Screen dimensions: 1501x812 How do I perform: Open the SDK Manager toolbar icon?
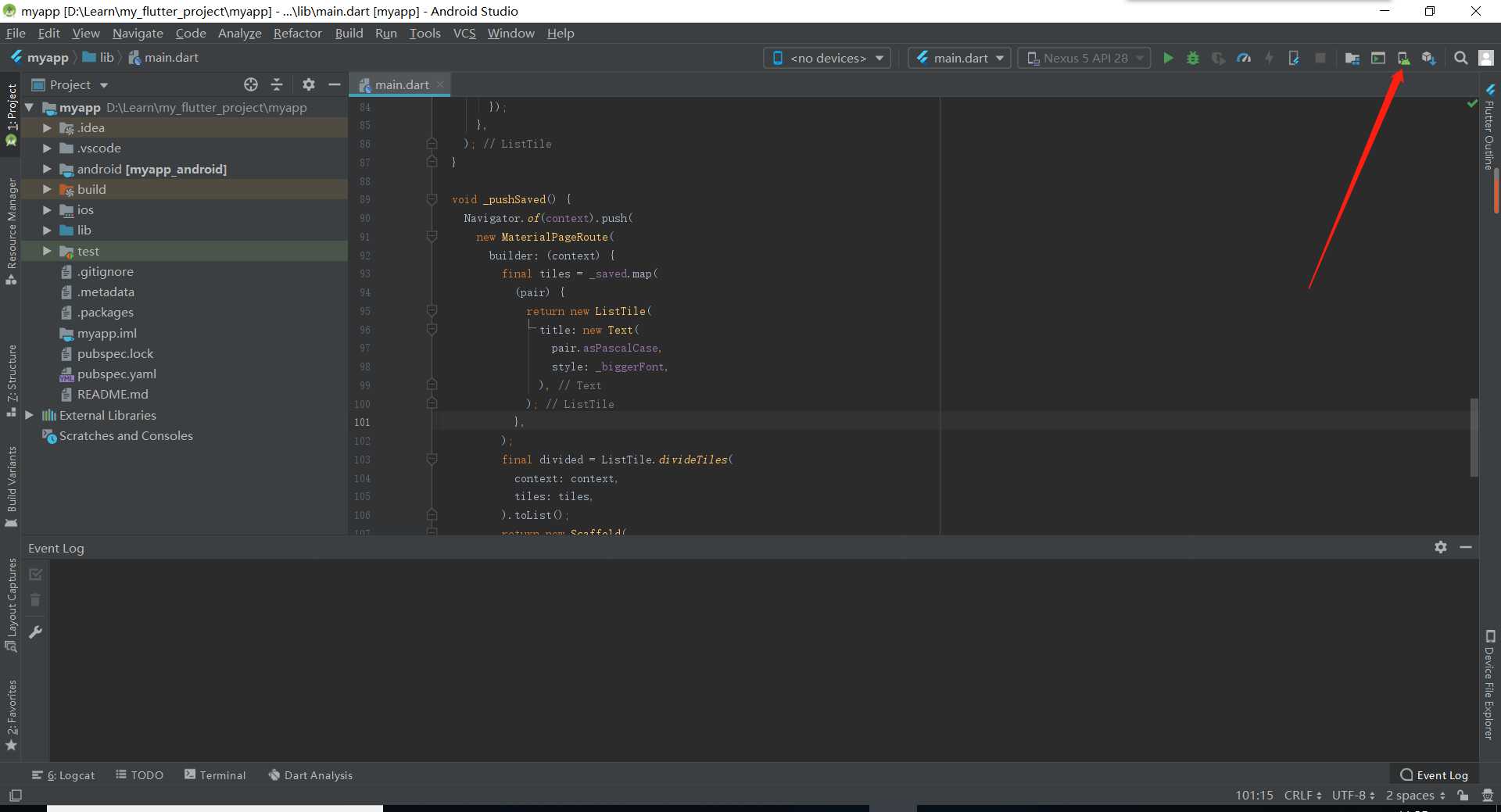pos(1428,58)
